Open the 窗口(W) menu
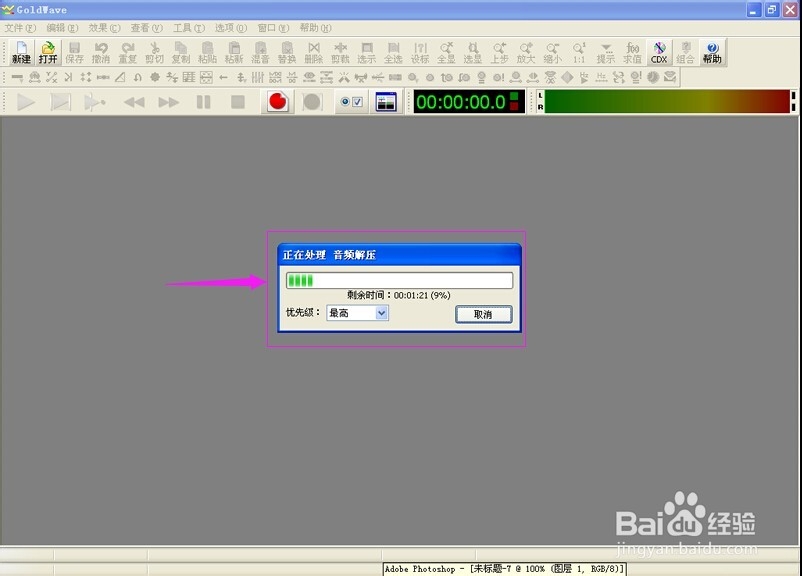Viewport: 802px width, 576px height. (x=273, y=28)
